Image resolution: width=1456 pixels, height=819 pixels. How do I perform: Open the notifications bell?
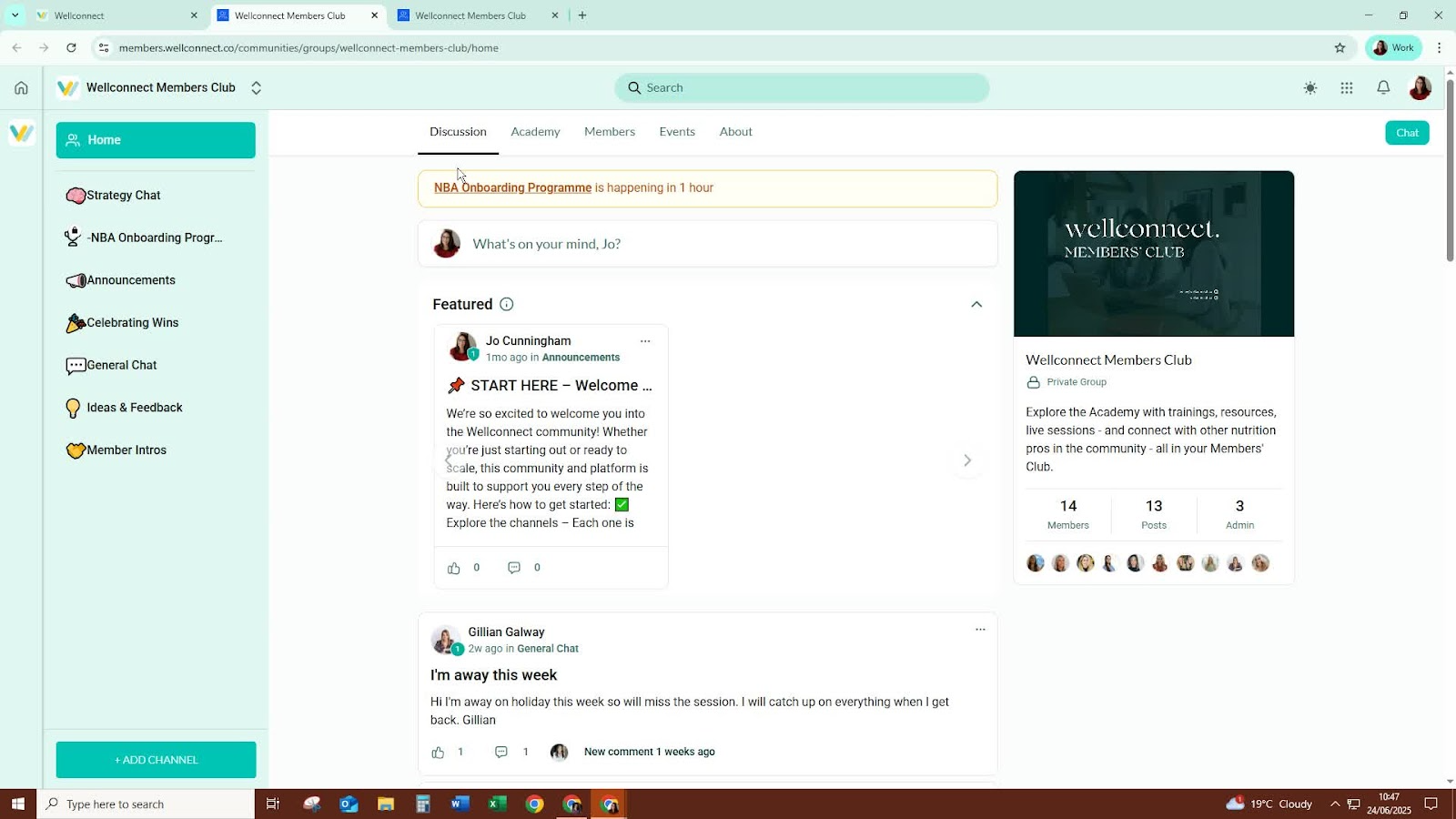click(x=1383, y=87)
